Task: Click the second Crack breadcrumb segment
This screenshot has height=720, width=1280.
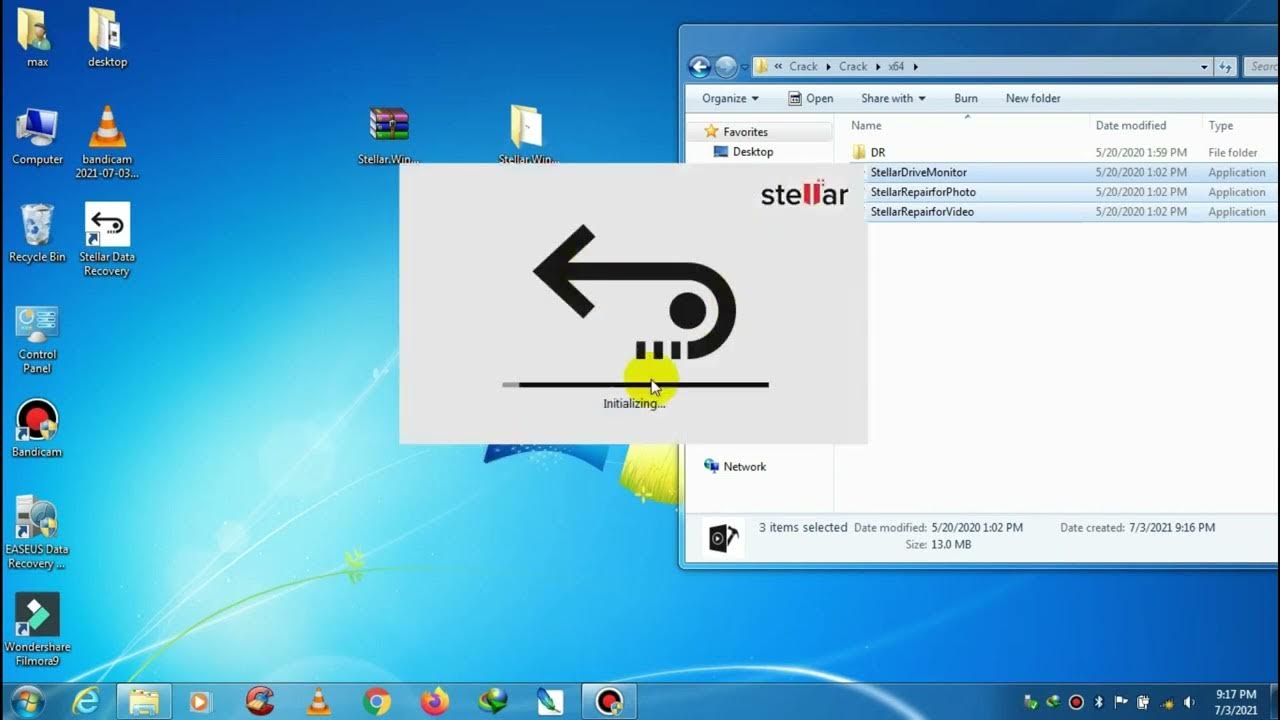Action: point(853,67)
